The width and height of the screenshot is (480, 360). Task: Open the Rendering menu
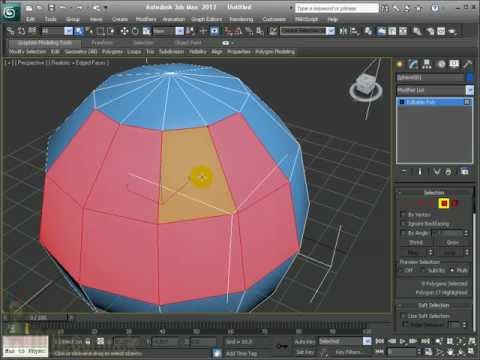point(241,19)
